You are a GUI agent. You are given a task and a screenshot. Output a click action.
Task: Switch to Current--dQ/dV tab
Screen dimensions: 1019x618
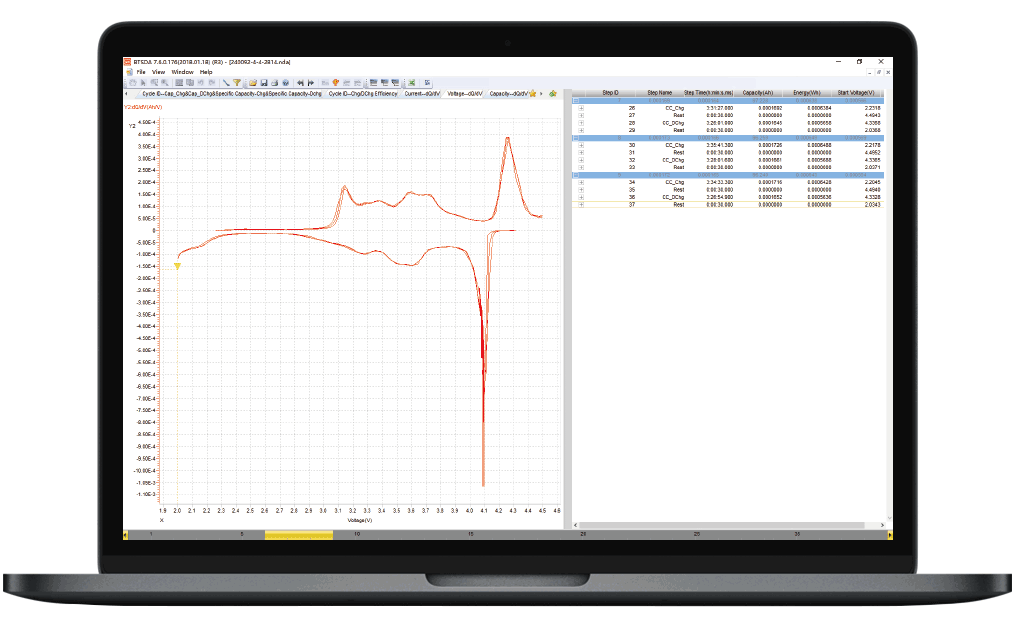[x=422, y=94]
